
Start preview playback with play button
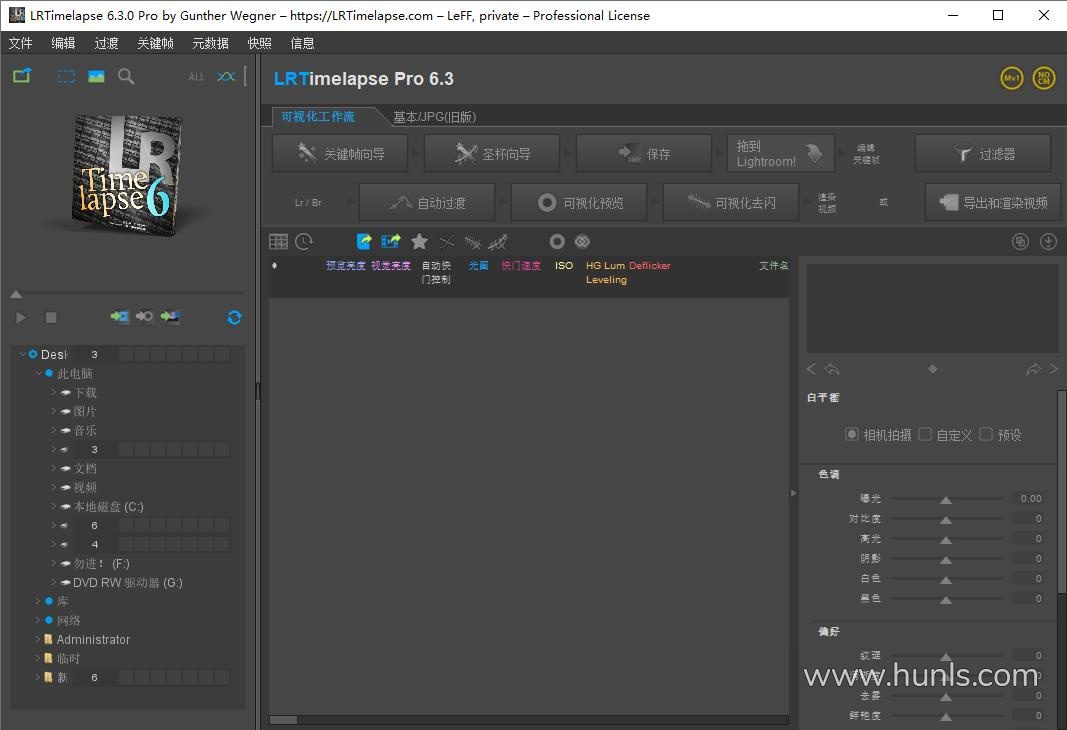[x=20, y=318]
